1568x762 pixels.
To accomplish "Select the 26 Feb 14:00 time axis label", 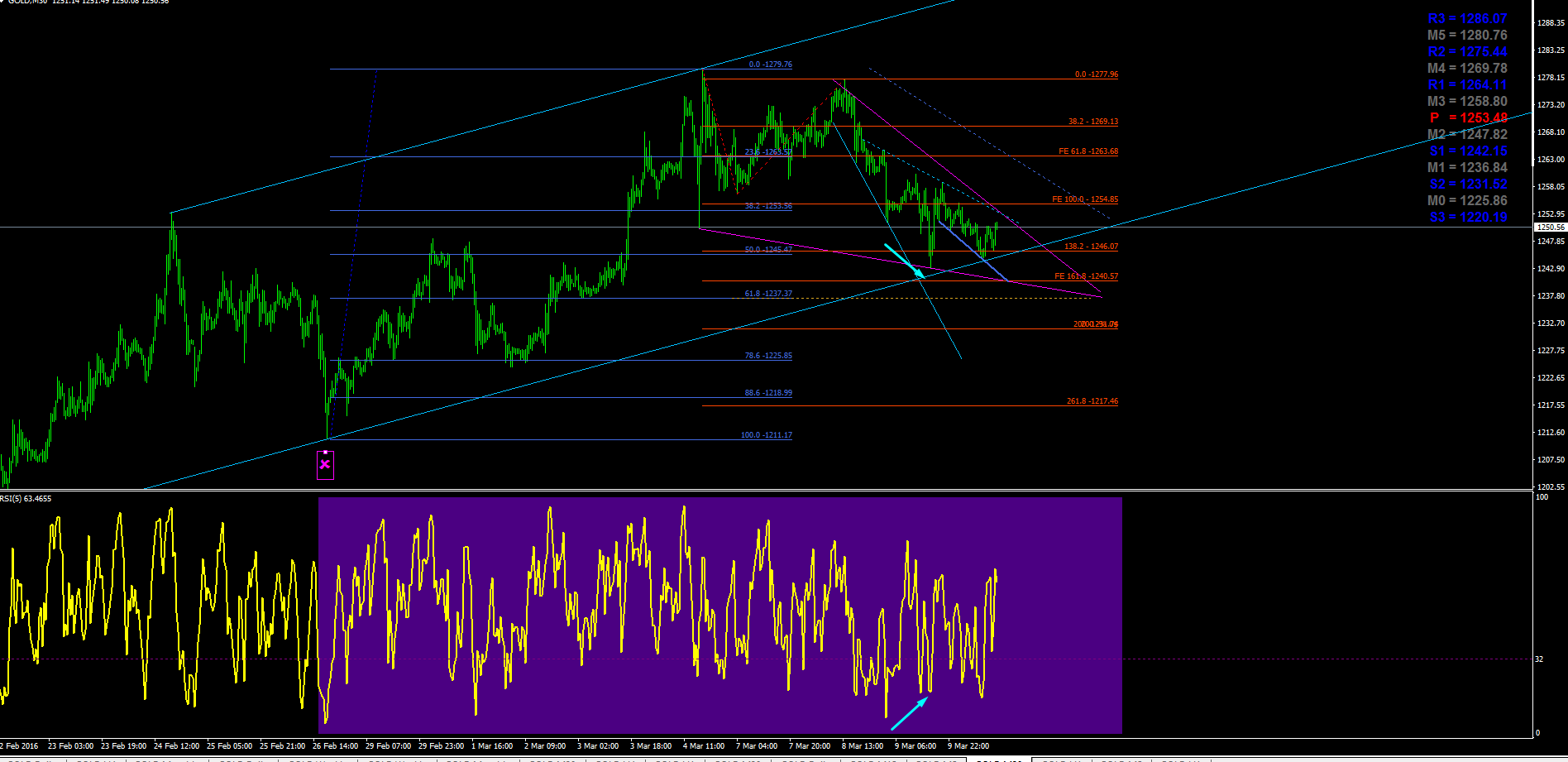I will click(x=335, y=746).
